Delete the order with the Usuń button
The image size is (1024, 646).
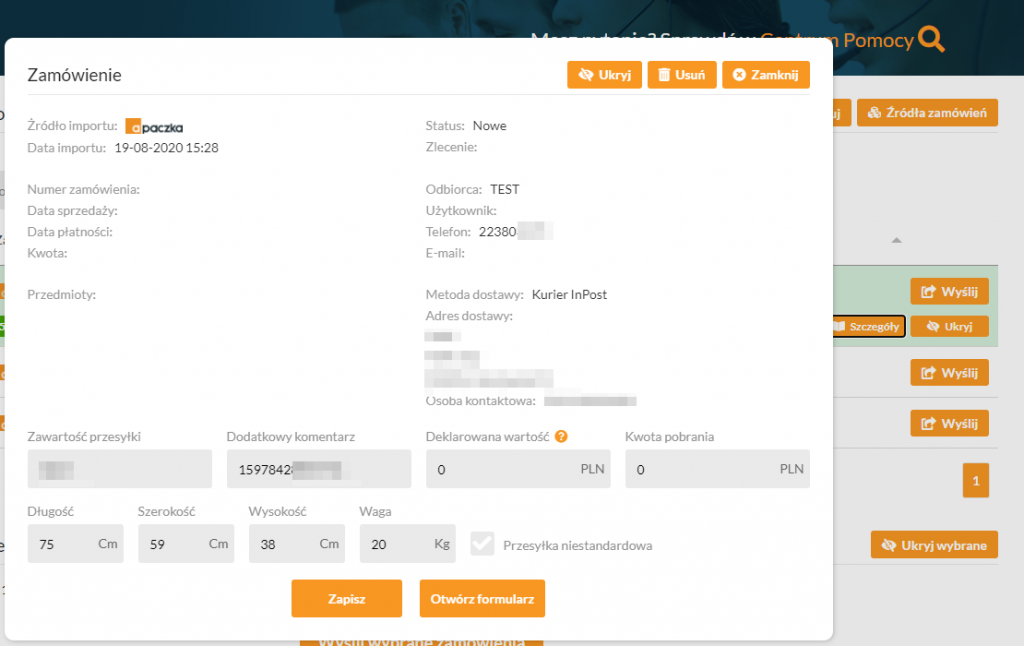click(681, 75)
